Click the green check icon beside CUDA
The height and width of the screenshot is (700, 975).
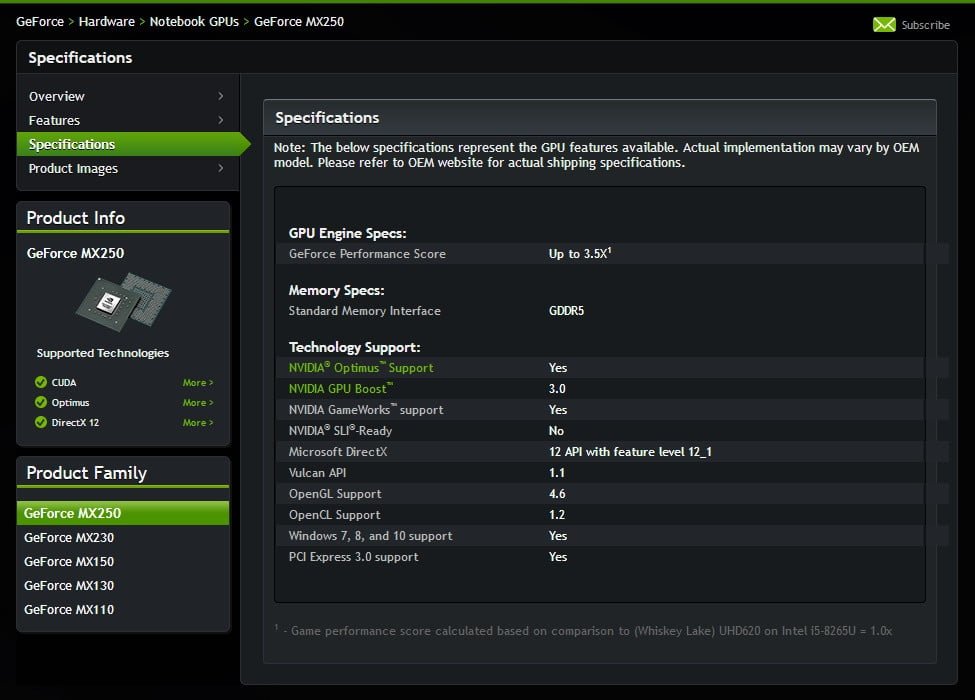pyautogui.click(x=41, y=382)
